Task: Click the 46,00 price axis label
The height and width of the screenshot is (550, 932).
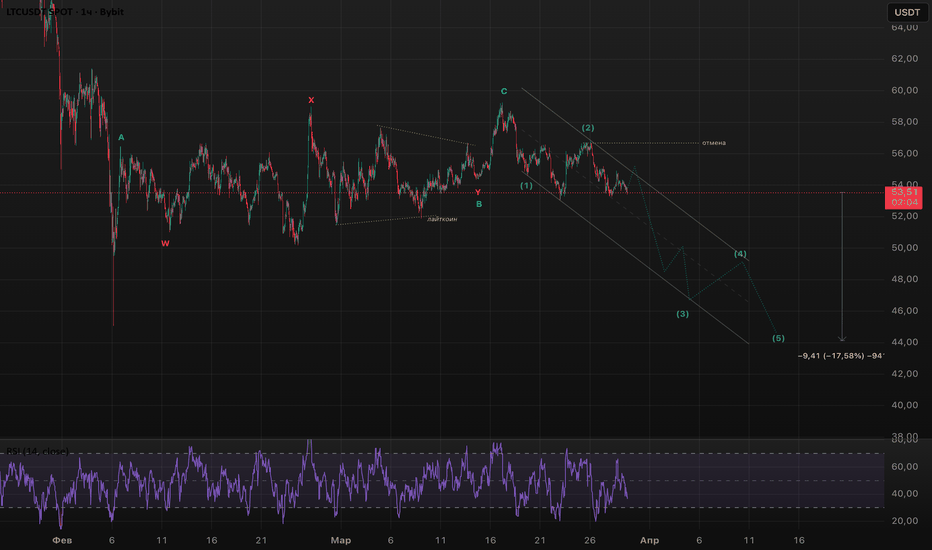Action: 905,310
